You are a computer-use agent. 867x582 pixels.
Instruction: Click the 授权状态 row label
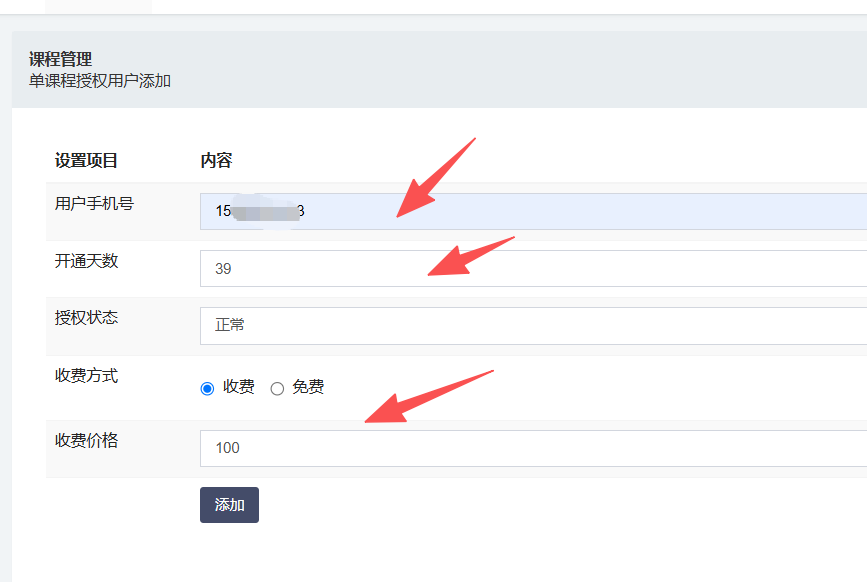point(86,318)
